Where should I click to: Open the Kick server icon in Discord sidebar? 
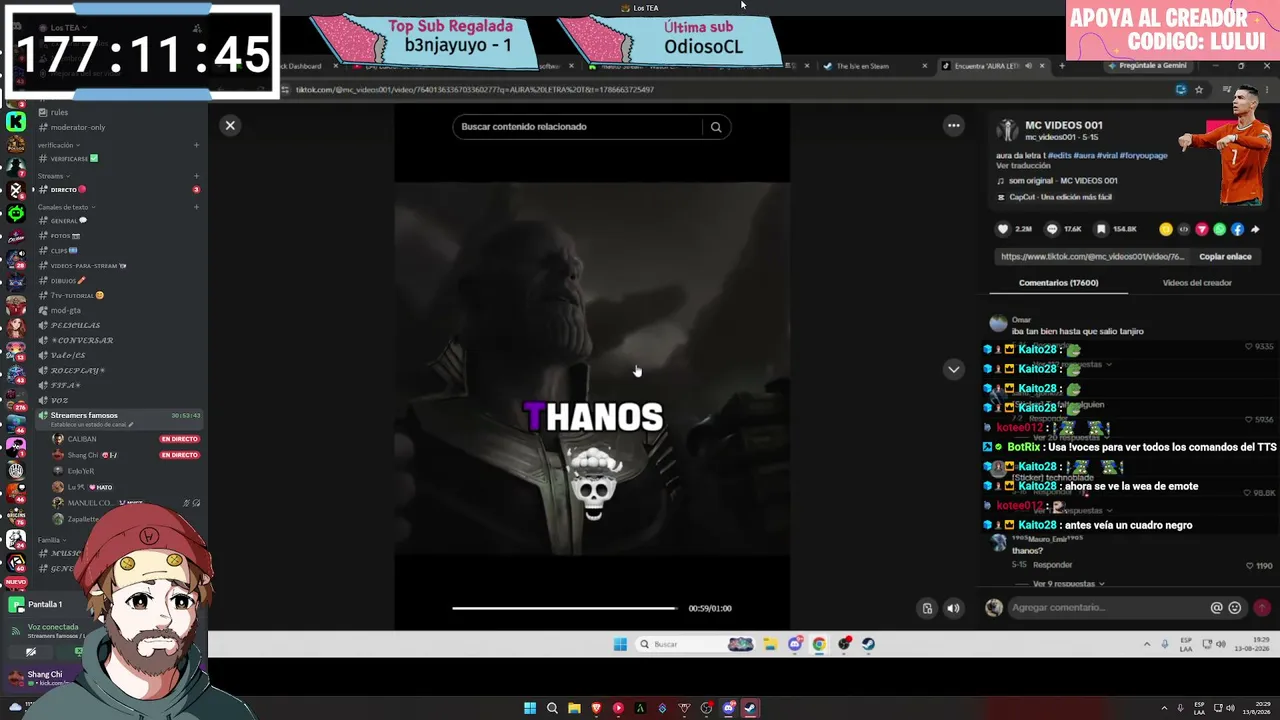[x=16, y=122]
